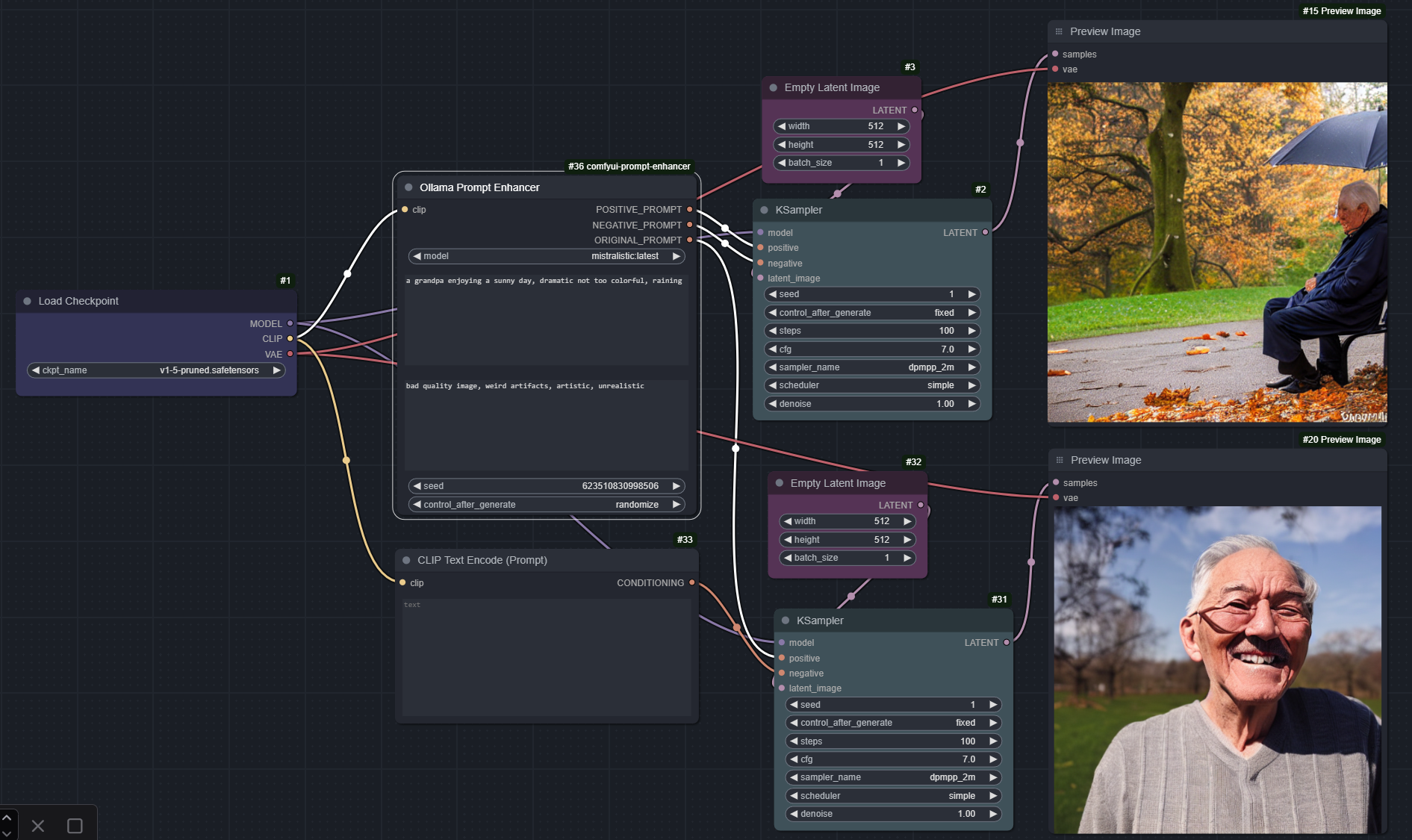This screenshot has height=840, width=1412.
Task: Click the seed value 623510830998506 field
Action: click(547, 486)
